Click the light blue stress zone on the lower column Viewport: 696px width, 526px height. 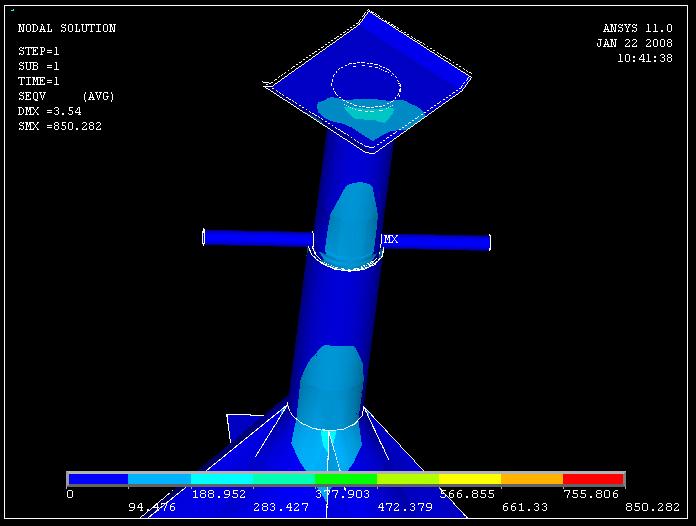tap(328, 386)
